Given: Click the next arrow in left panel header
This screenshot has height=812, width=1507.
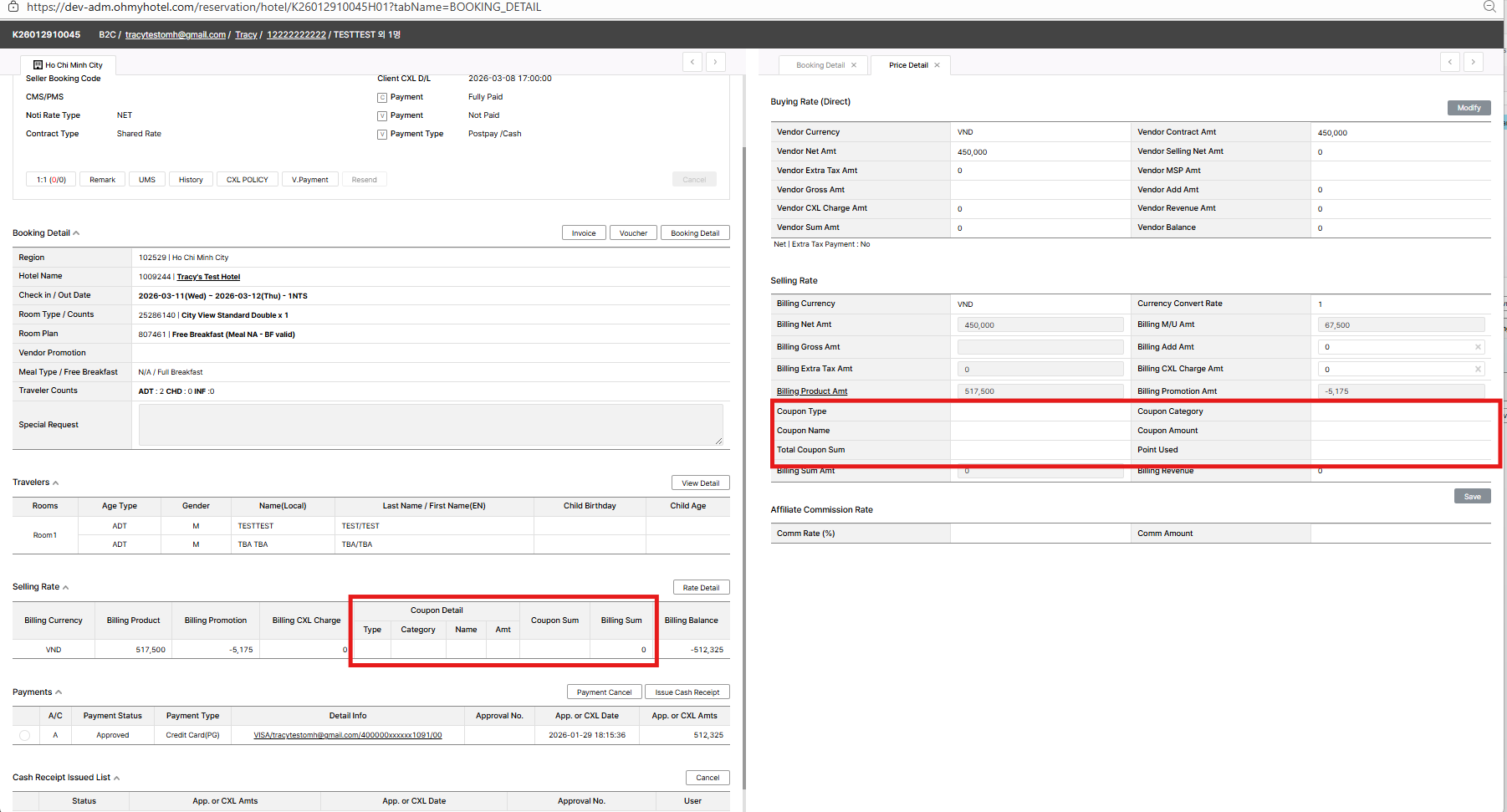Looking at the screenshot, I should (715, 62).
